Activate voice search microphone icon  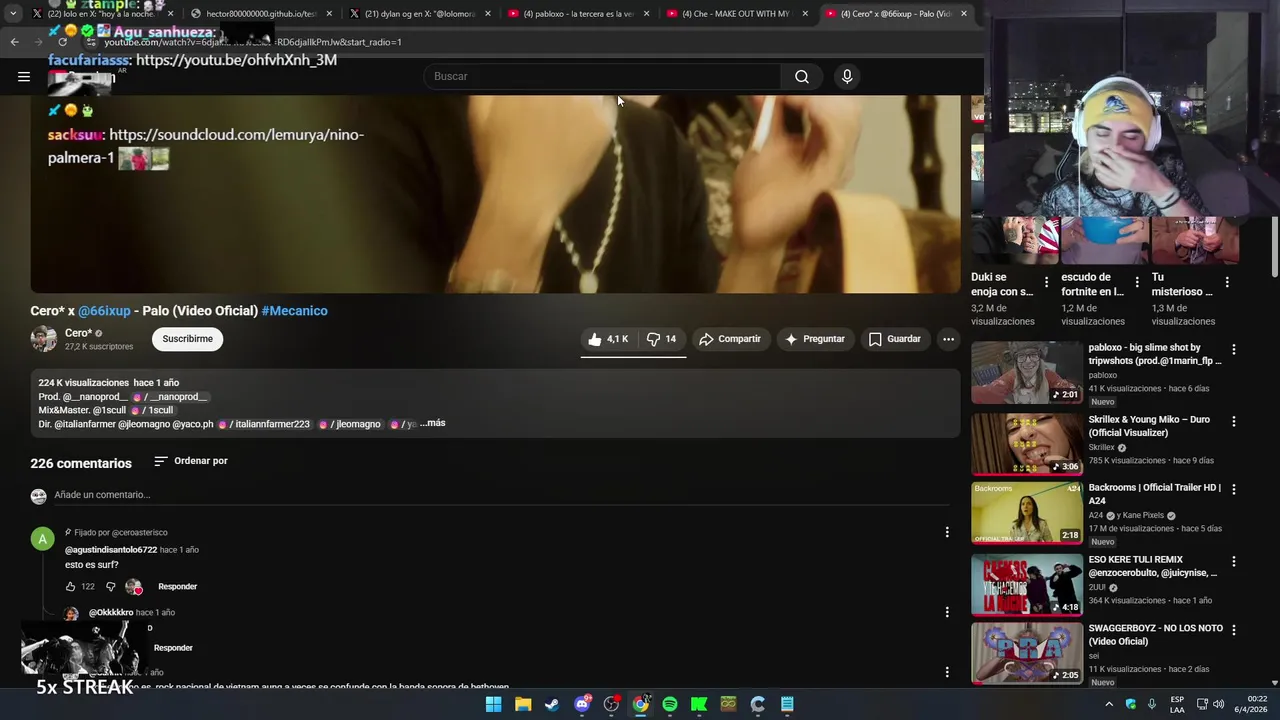point(847,77)
